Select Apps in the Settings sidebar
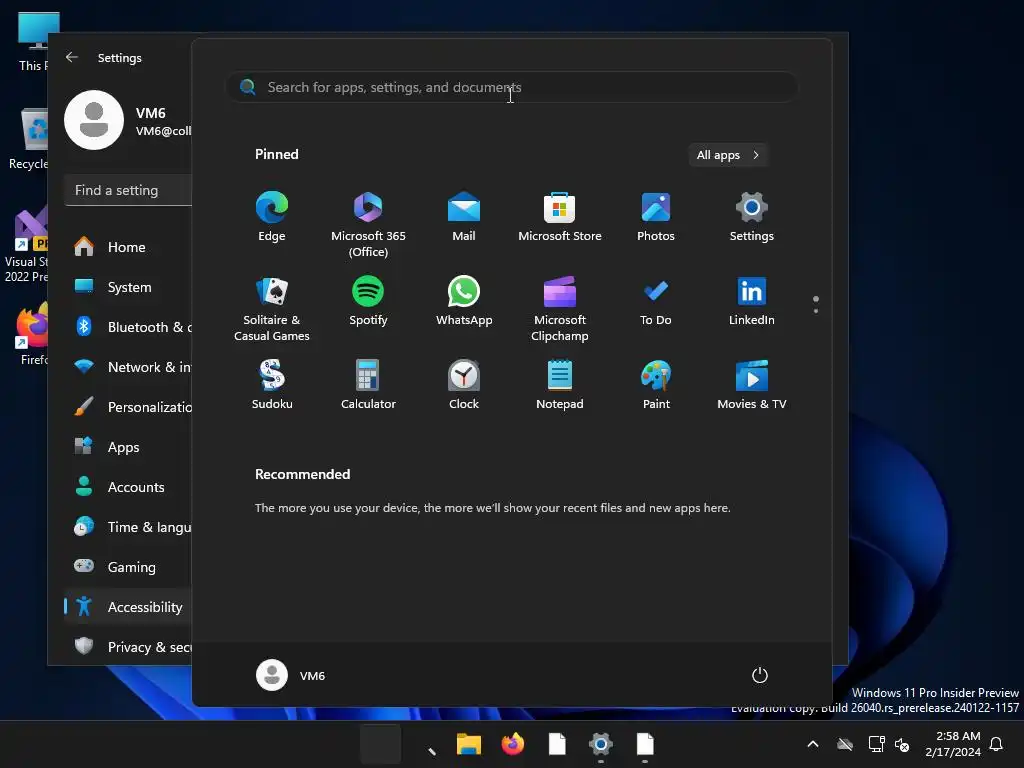This screenshot has height=768, width=1024. pos(129,447)
